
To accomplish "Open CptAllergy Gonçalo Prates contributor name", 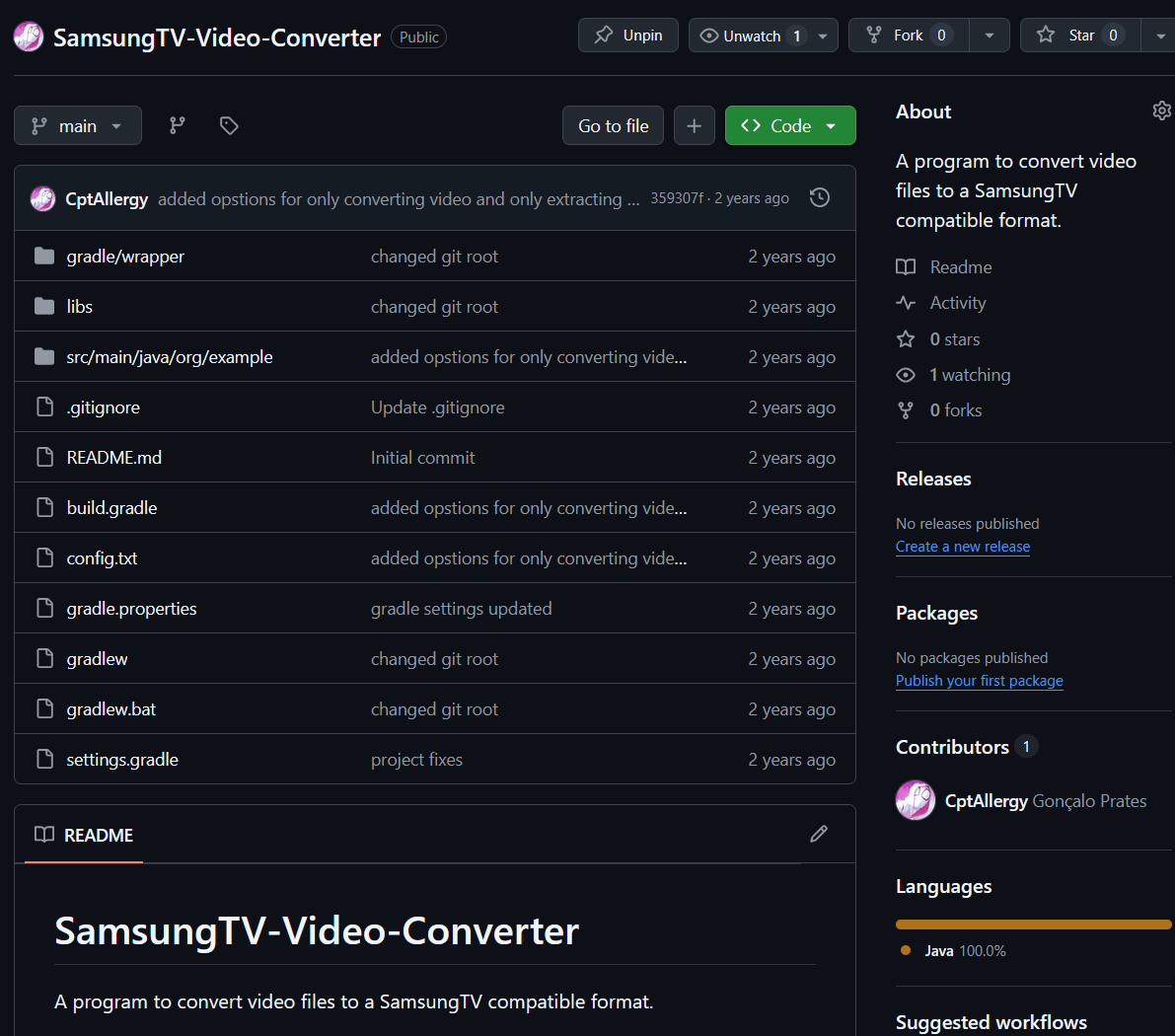I will click(1046, 800).
